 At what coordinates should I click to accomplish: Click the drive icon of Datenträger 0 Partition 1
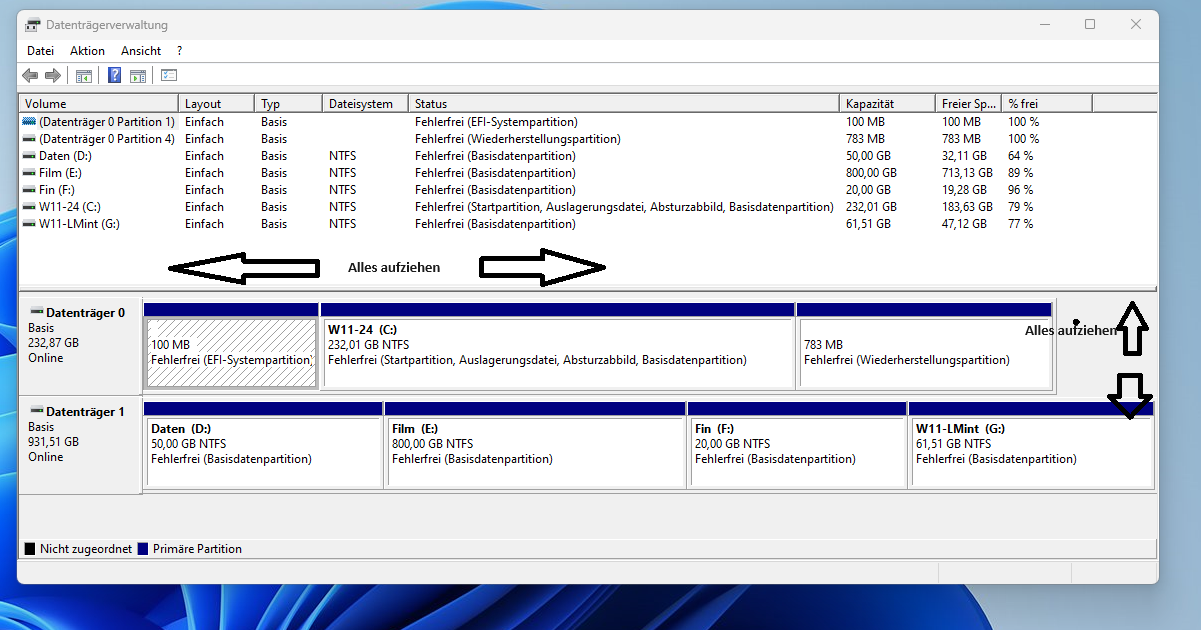(x=29, y=122)
